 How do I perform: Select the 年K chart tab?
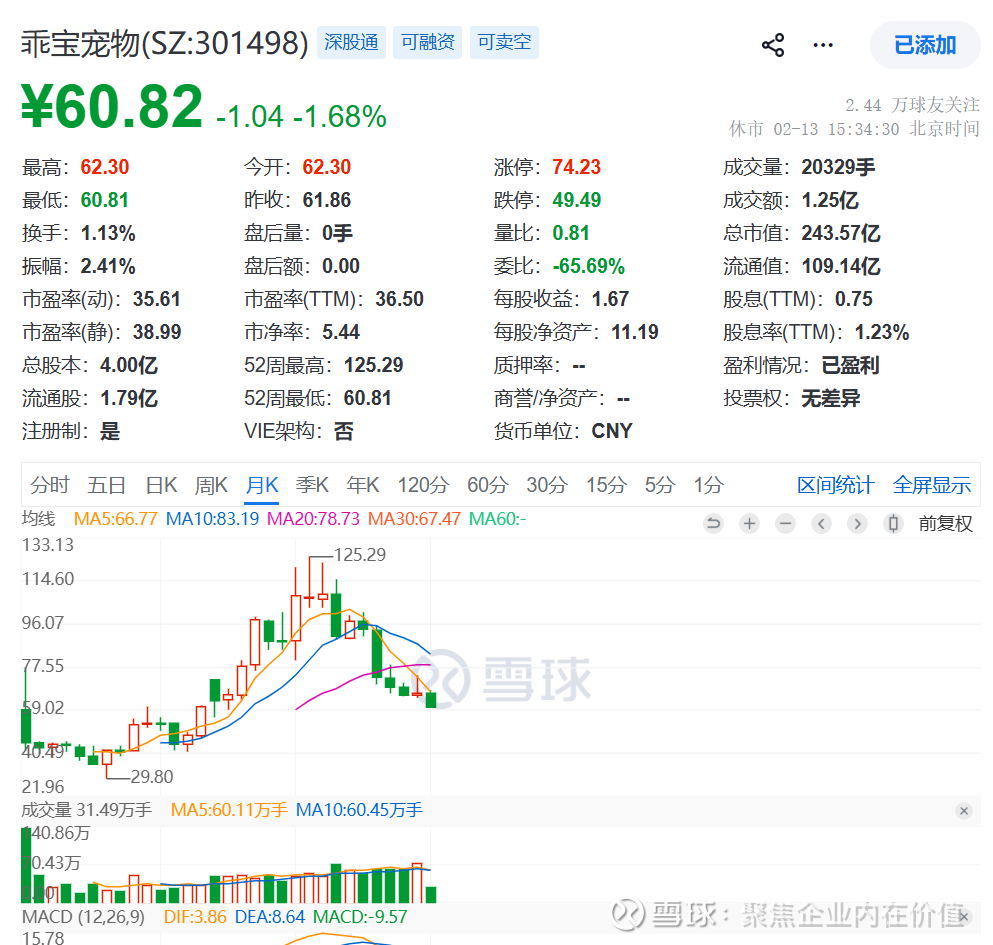tap(362, 485)
